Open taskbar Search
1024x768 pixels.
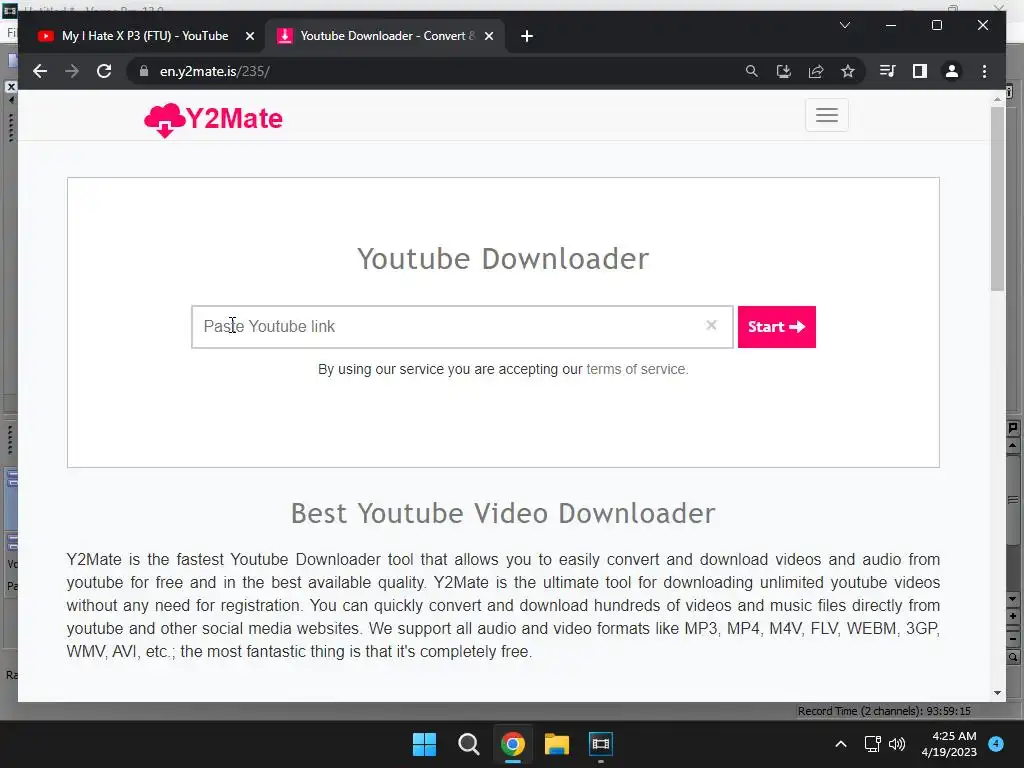pos(469,744)
